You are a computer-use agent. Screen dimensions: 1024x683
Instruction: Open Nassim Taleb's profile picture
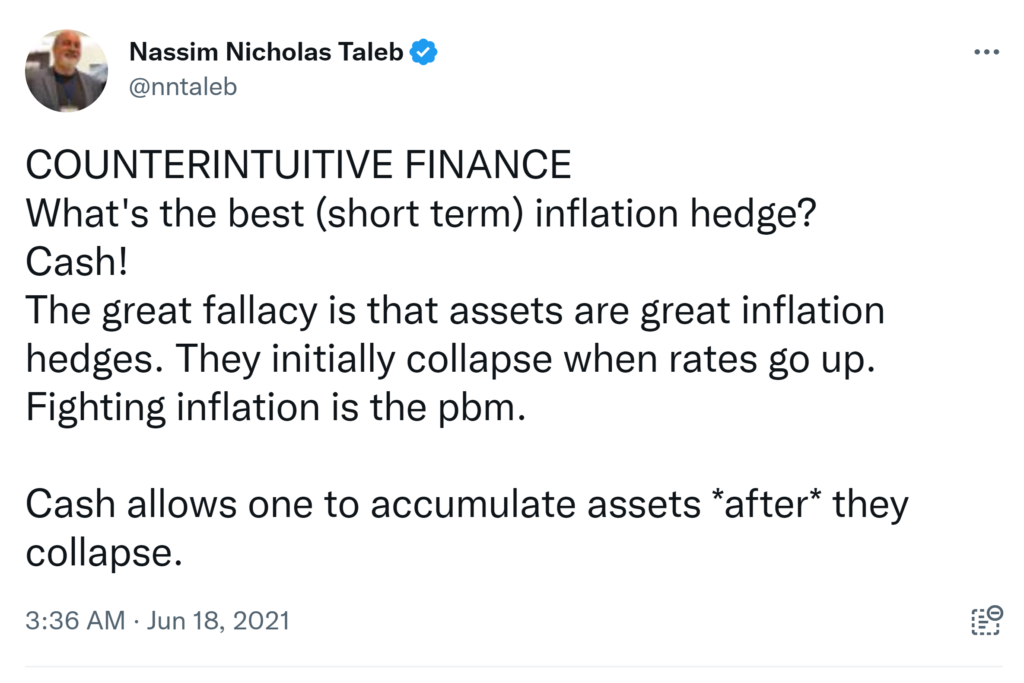tap(66, 70)
